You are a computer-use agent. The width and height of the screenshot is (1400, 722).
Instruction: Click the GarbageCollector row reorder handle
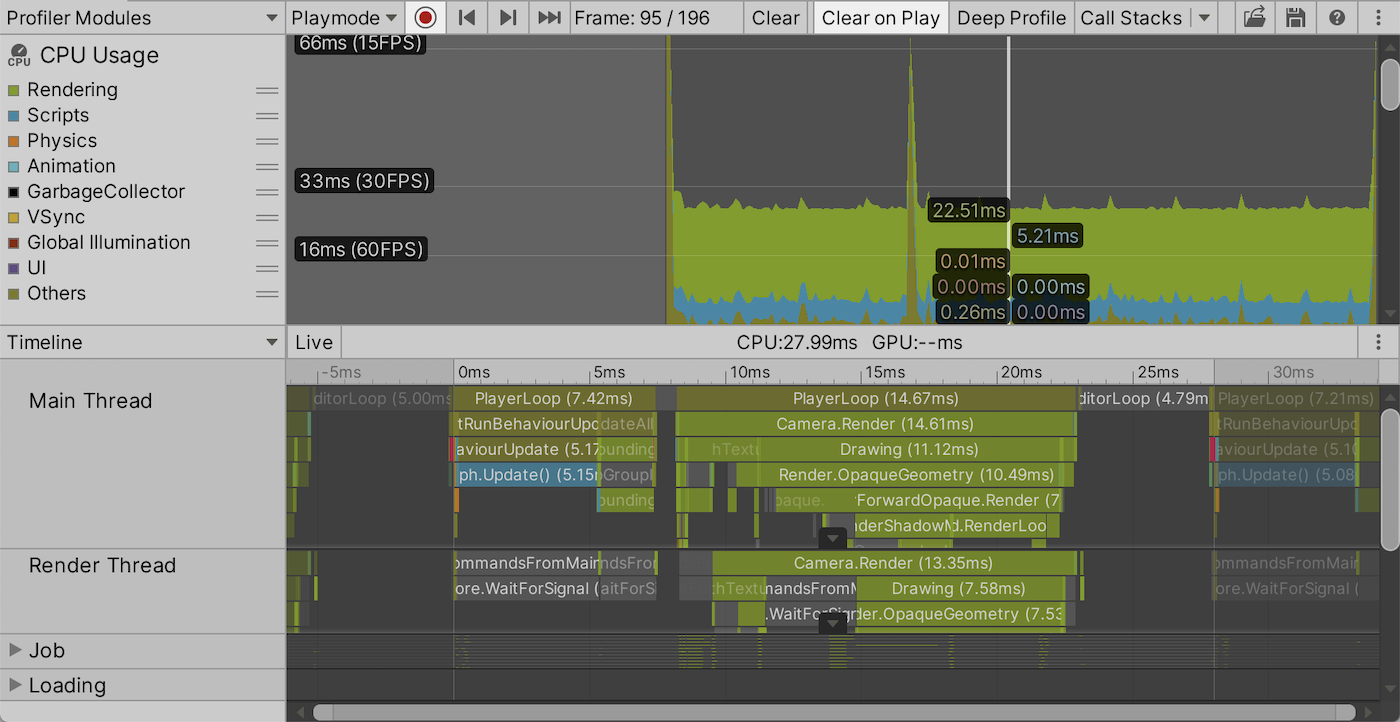(267, 192)
